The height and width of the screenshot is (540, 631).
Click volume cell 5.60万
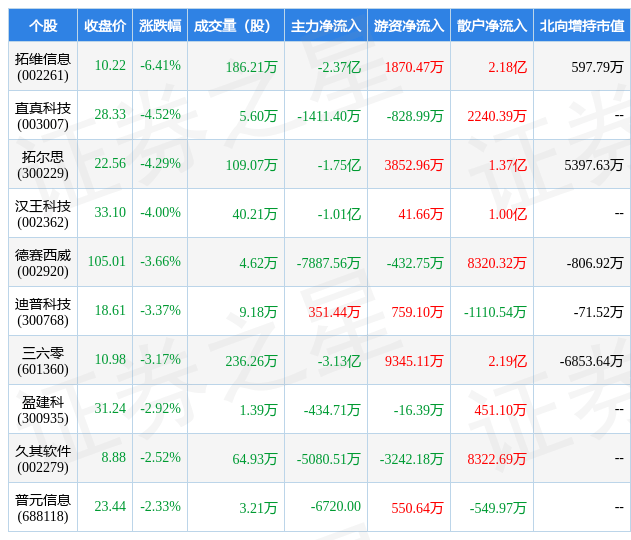click(258, 116)
